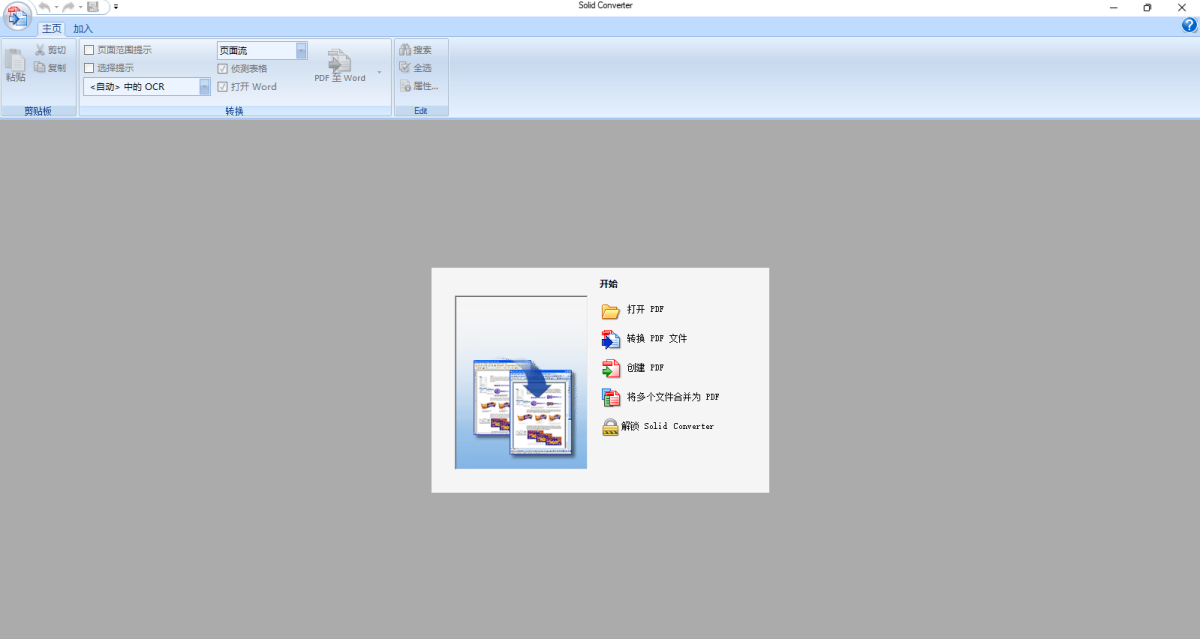Open the <自动> 中的 OCR dropdown
This screenshot has height=639, width=1200.
205,86
